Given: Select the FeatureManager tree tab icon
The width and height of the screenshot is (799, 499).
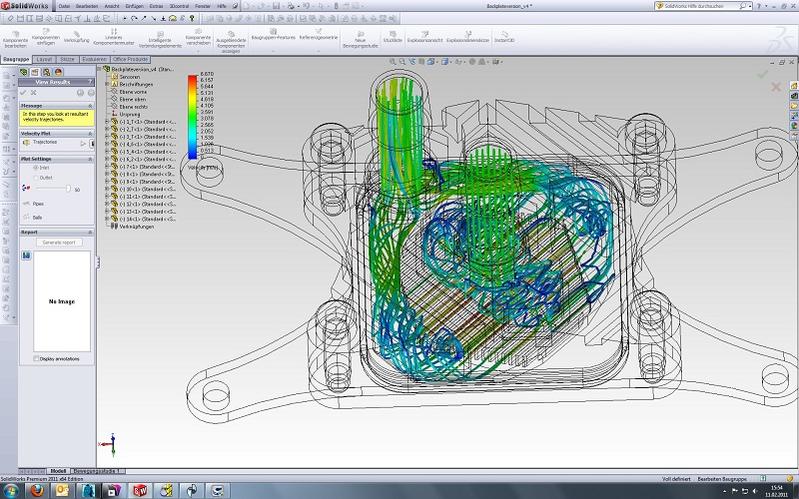Looking at the screenshot, I should coord(24,72).
